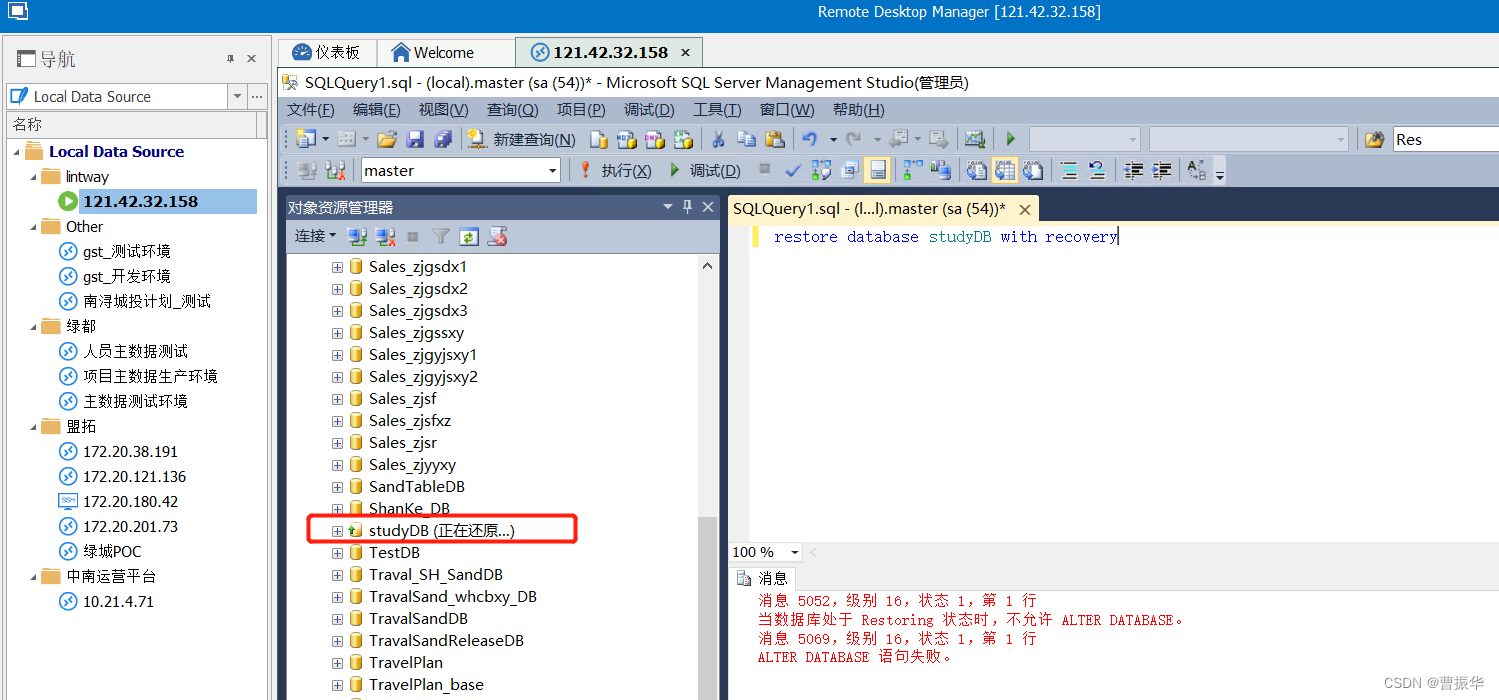This screenshot has height=700, width=1499.
Task: Toggle Results to File mode
Action: click(x=1032, y=170)
